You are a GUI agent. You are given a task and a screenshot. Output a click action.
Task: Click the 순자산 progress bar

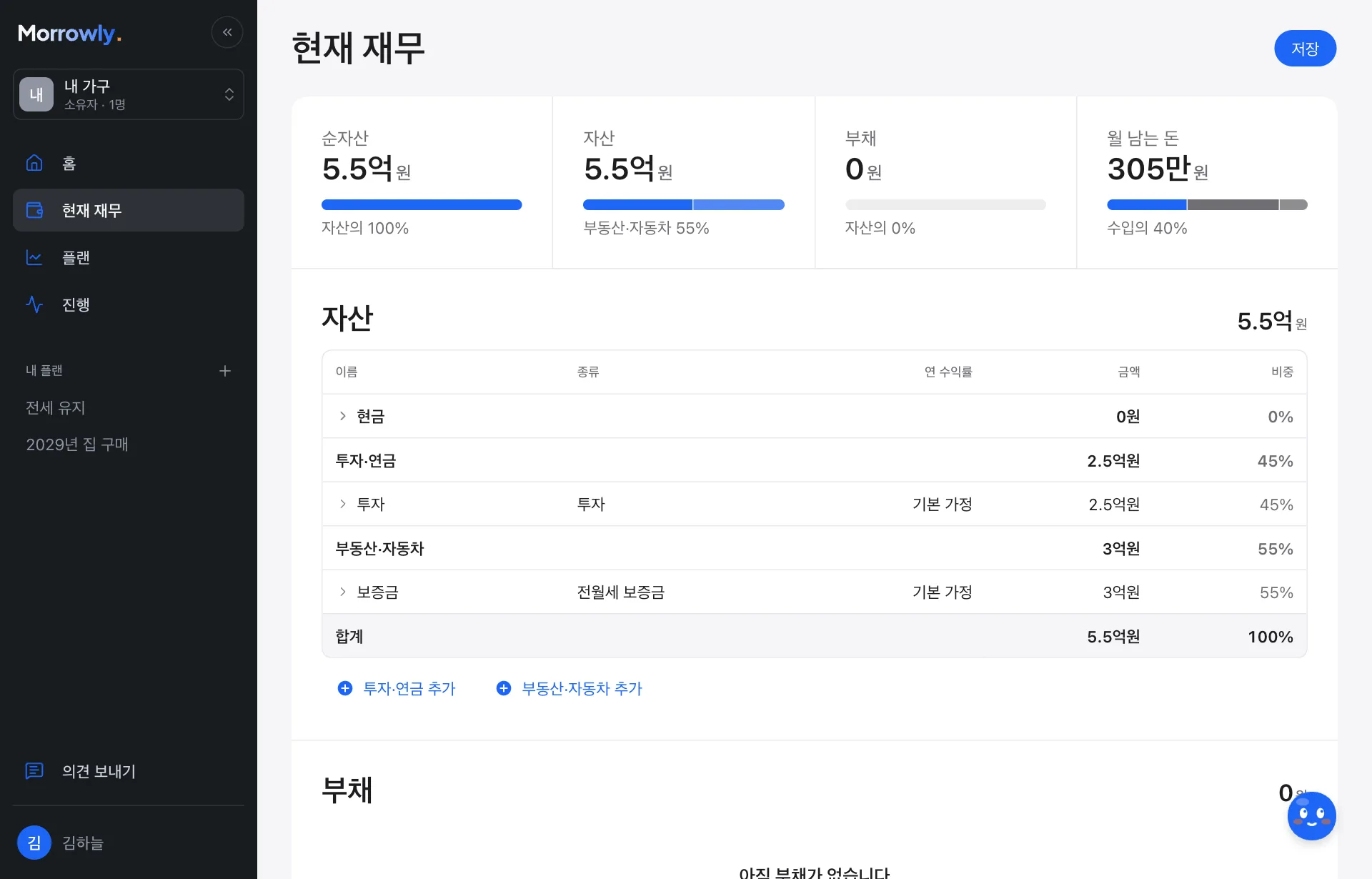pyautogui.click(x=422, y=205)
